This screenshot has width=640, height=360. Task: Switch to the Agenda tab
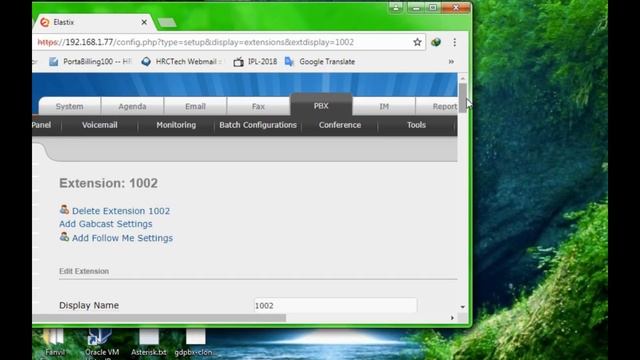pyautogui.click(x=132, y=106)
